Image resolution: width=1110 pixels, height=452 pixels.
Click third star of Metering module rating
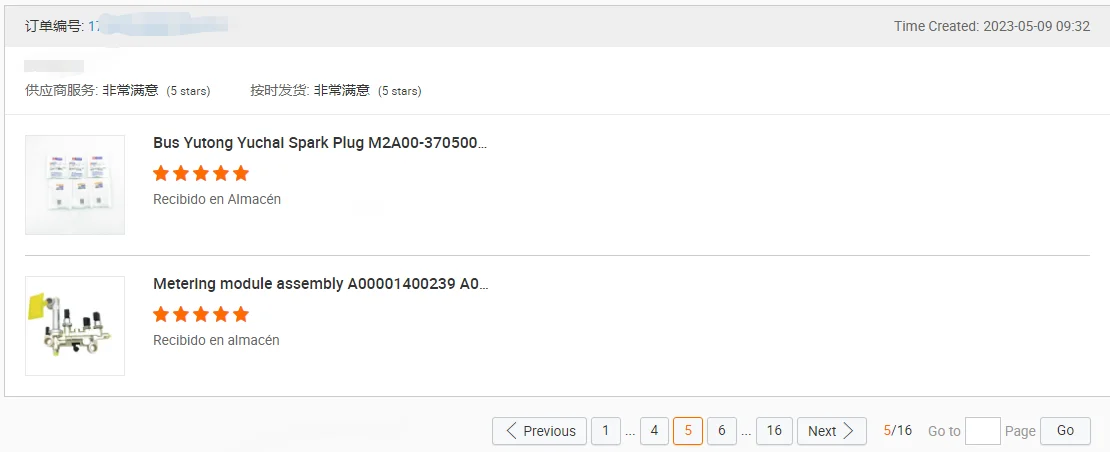[201, 314]
